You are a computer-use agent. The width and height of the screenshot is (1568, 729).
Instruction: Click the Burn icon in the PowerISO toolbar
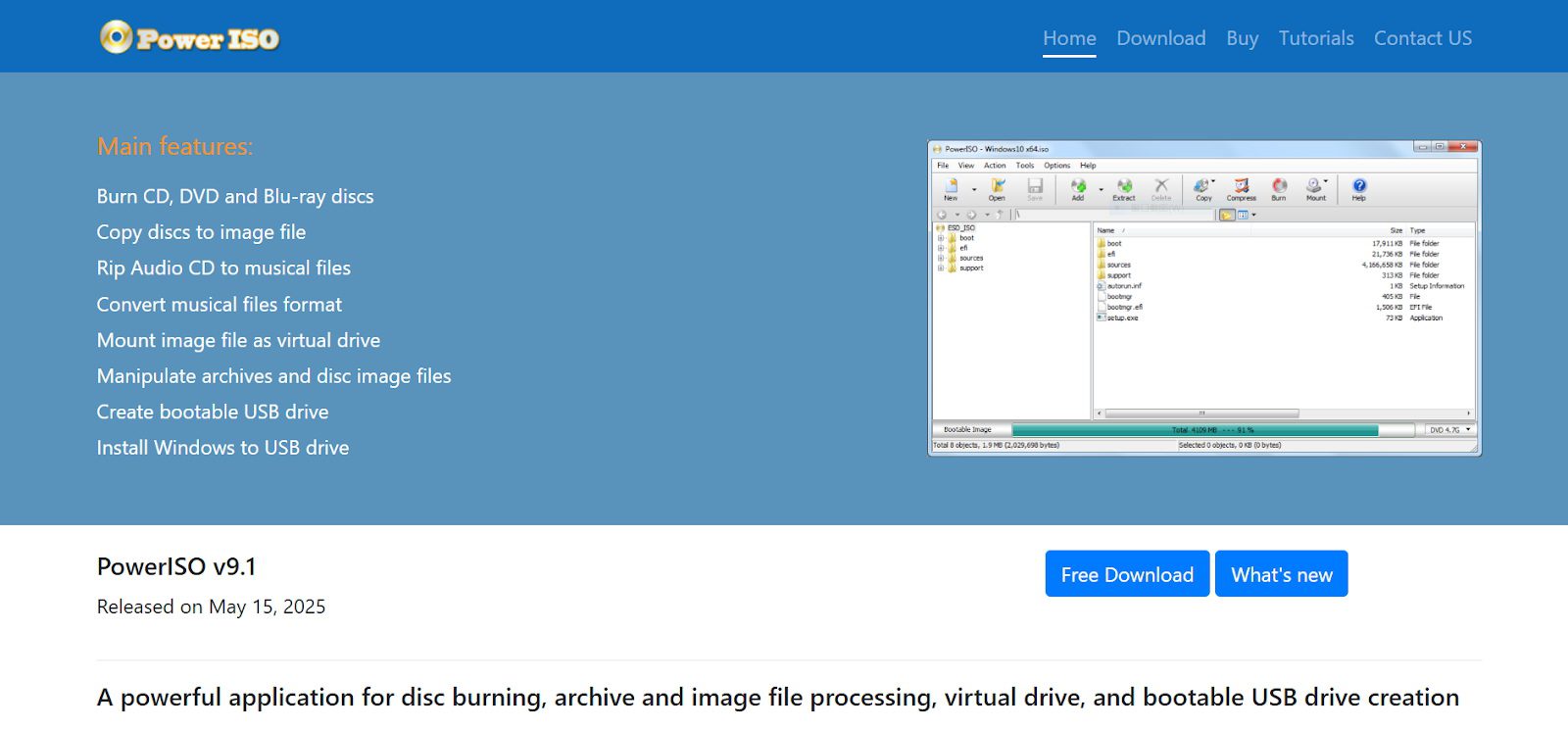click(x=1279, y=187)
